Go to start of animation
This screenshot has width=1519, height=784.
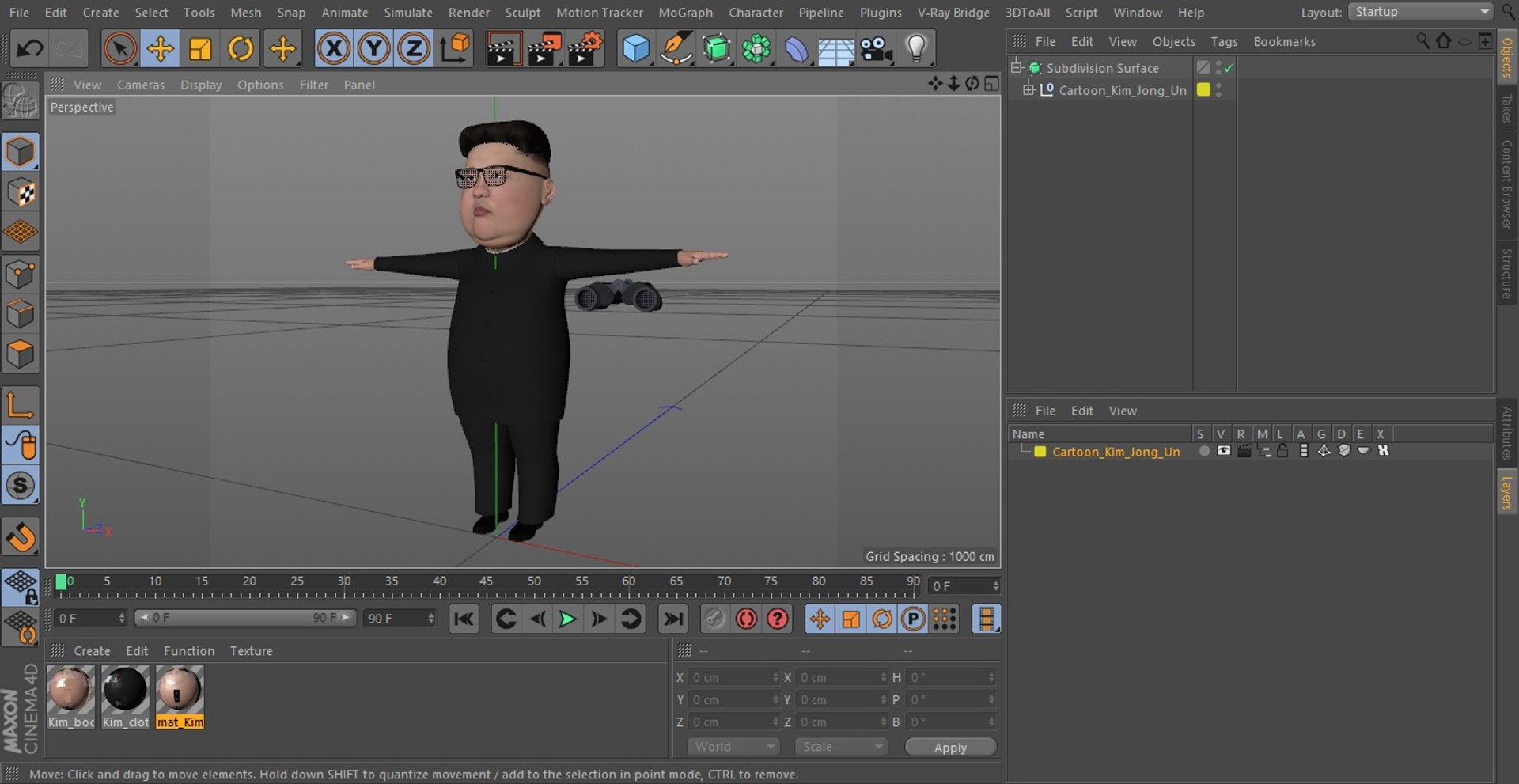[x=464, y=619]
